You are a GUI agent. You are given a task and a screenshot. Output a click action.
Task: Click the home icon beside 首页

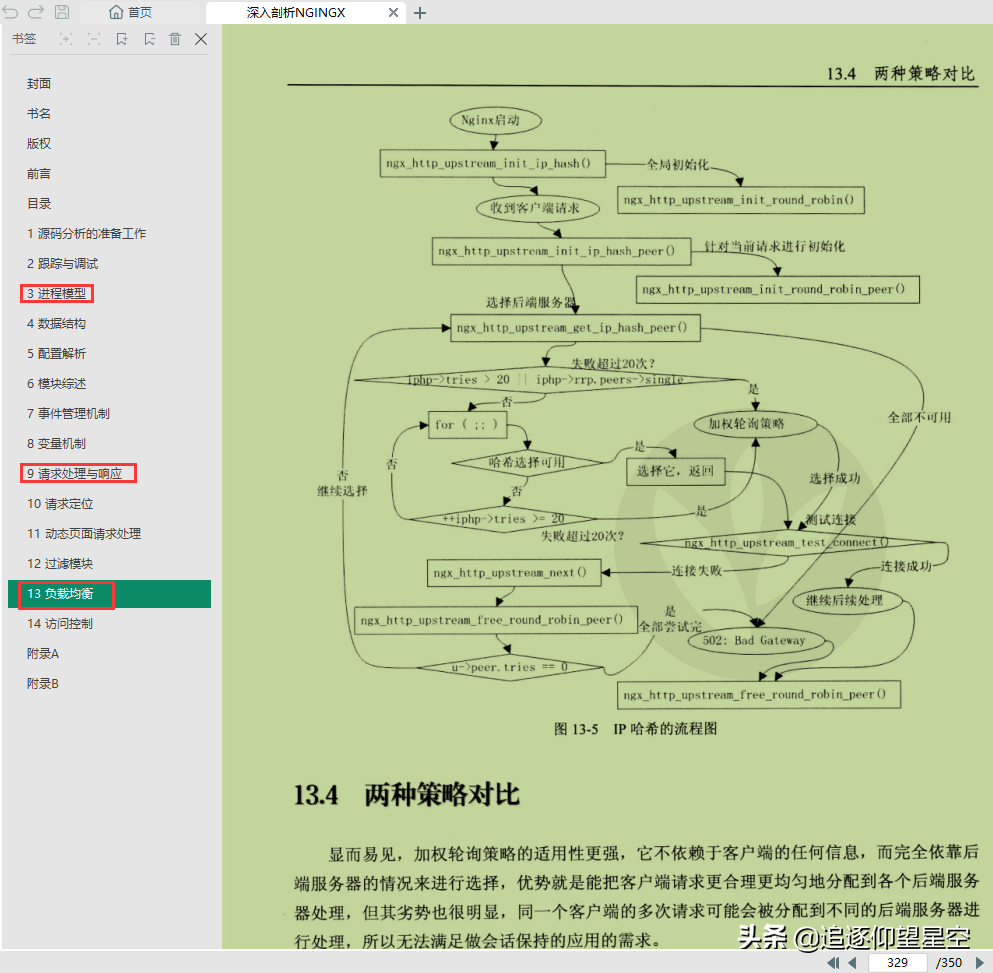(116, 12)
